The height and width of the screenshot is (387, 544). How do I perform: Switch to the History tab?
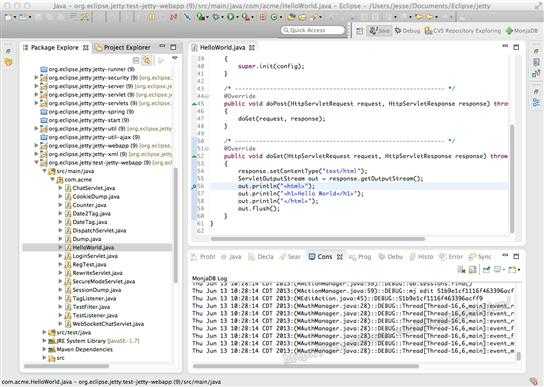pyautogui.click(x=422, y=257)
